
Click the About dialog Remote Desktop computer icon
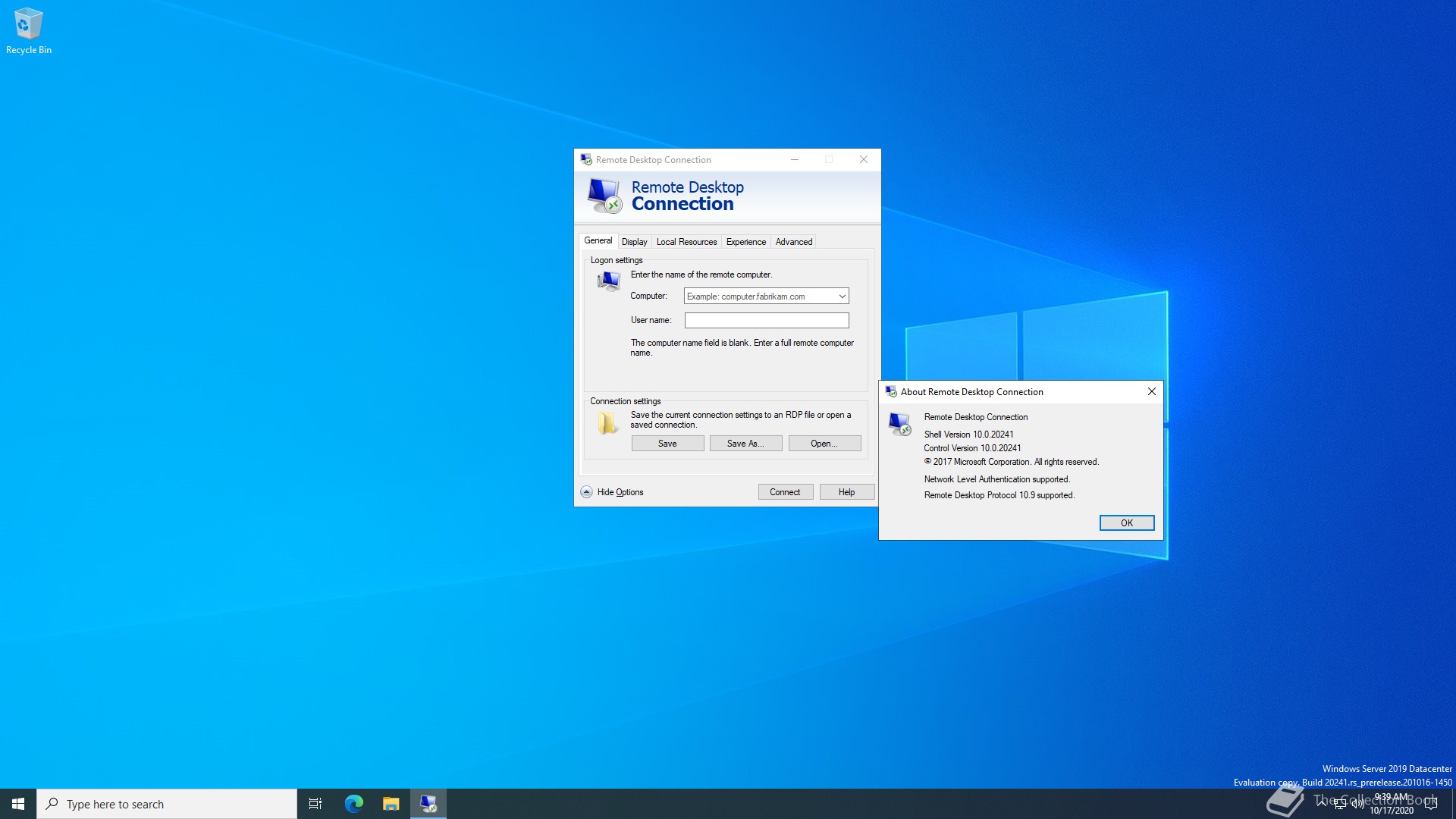(x=900, y=424)
